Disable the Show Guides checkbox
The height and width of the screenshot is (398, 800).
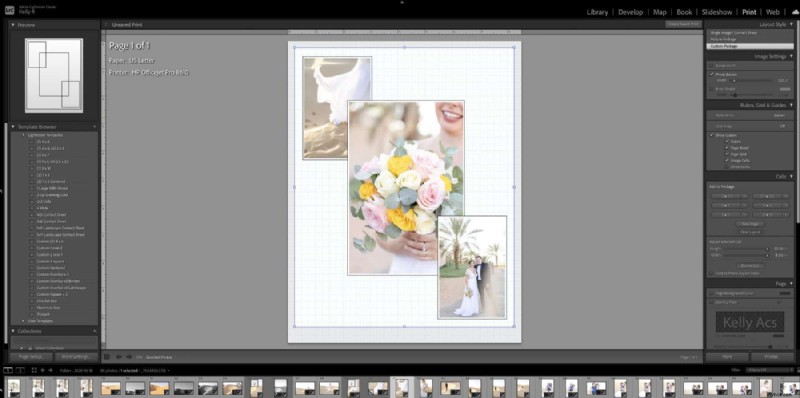[x=711, y=135]
